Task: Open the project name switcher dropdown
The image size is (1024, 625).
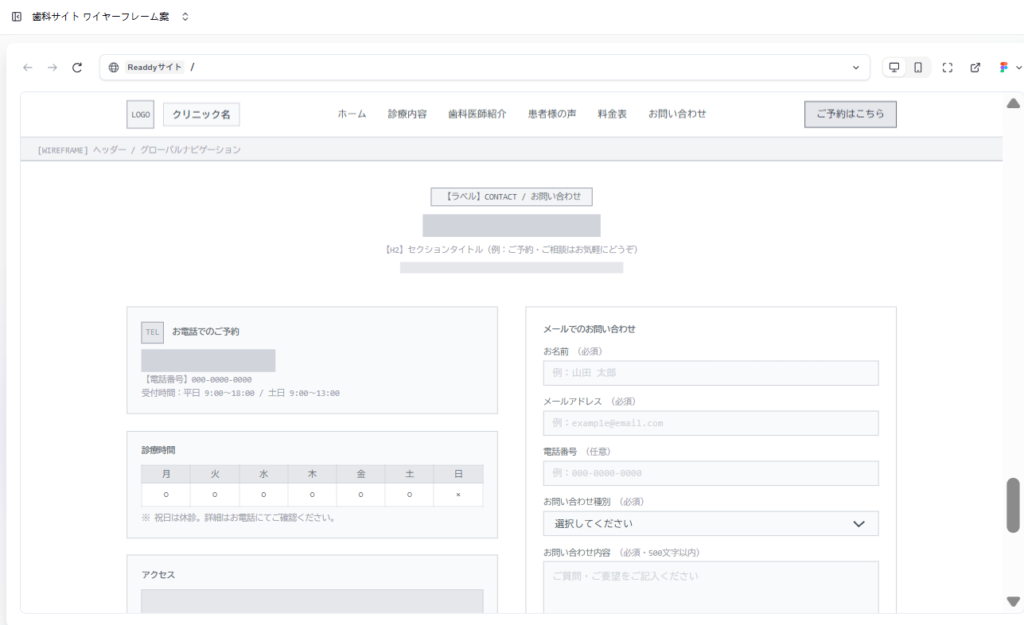Action: 184,17
